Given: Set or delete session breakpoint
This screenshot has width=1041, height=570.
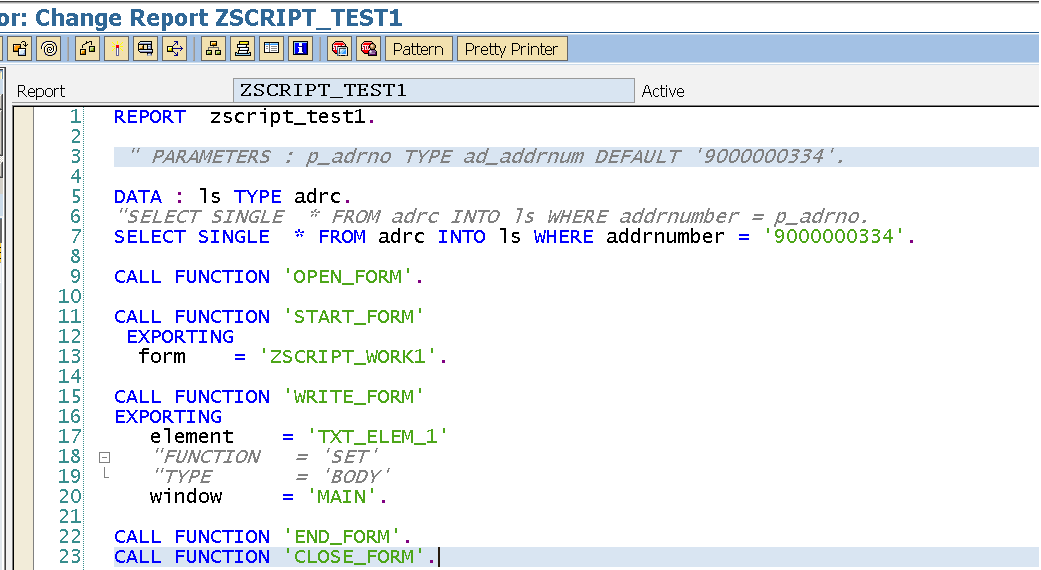Looking at the screenshot, I should click(339, 48).
